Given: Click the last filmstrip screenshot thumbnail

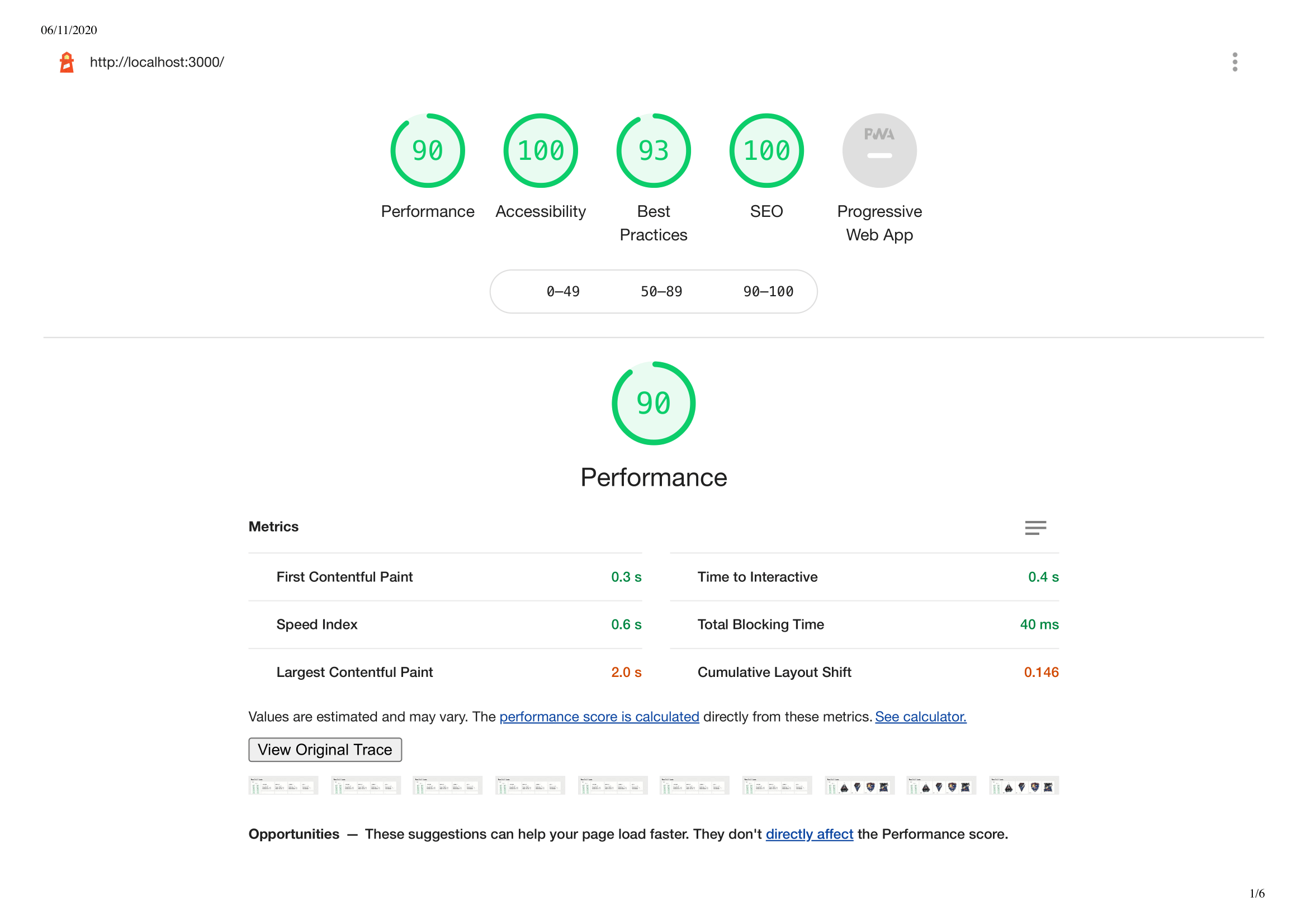Looking at the screenshot, I should pos(1023,785).
